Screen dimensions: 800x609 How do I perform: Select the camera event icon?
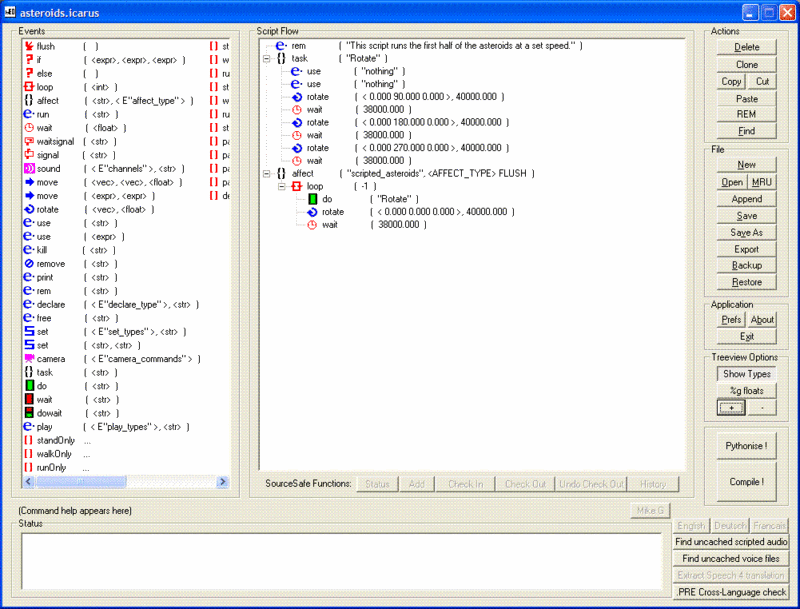click(x=29, y=358)
